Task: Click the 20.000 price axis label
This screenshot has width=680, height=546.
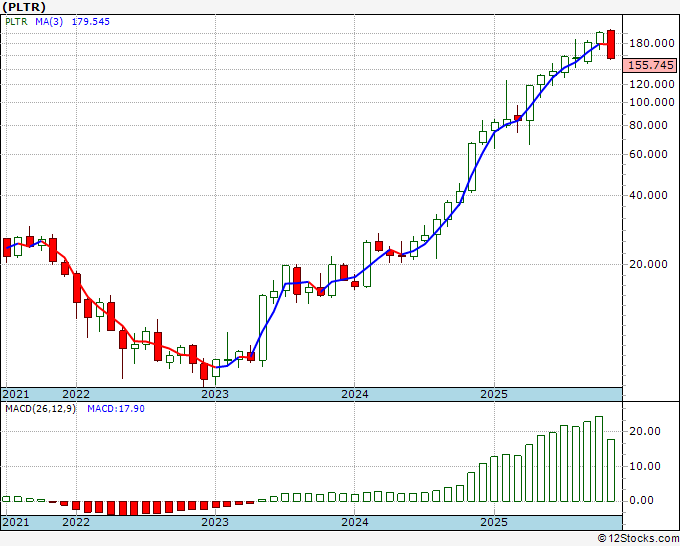Action: coord(648,264)
